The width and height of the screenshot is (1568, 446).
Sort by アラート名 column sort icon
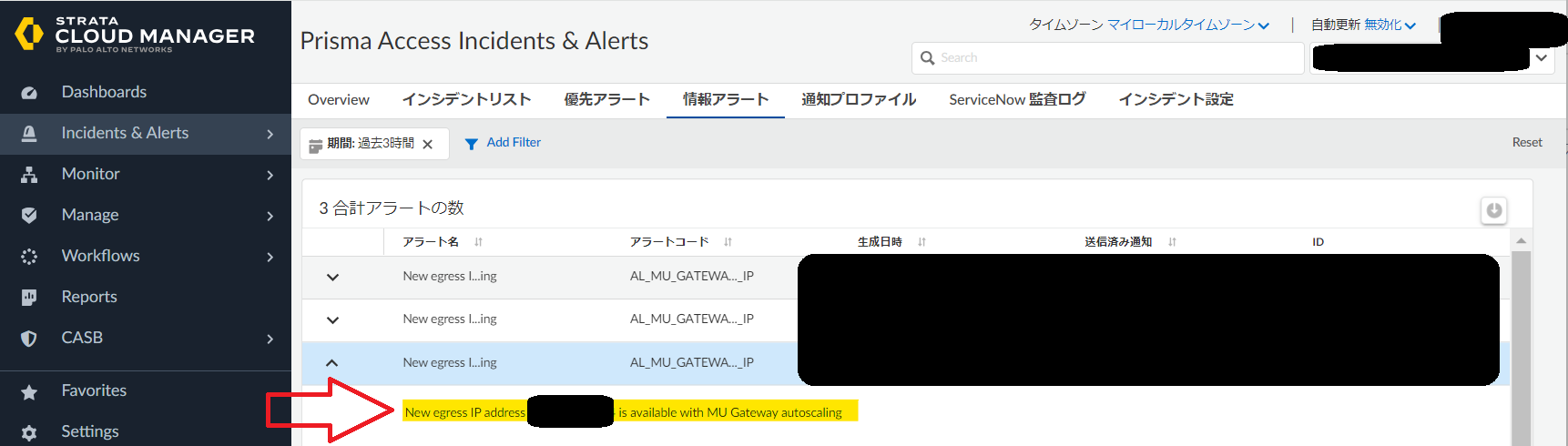(x=479, y=242)
